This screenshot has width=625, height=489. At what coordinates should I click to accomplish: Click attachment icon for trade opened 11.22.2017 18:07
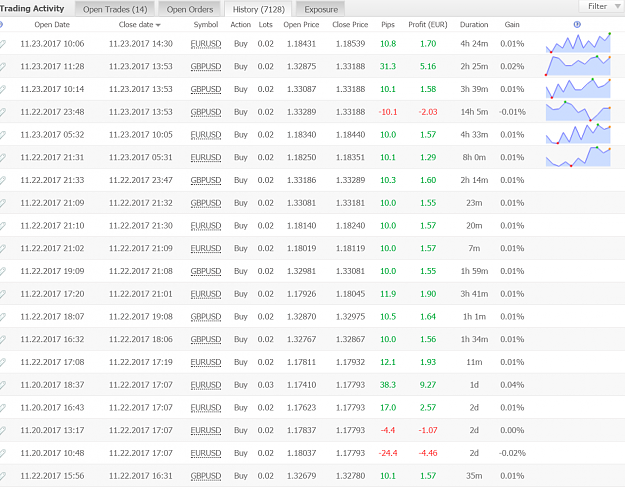3,316
